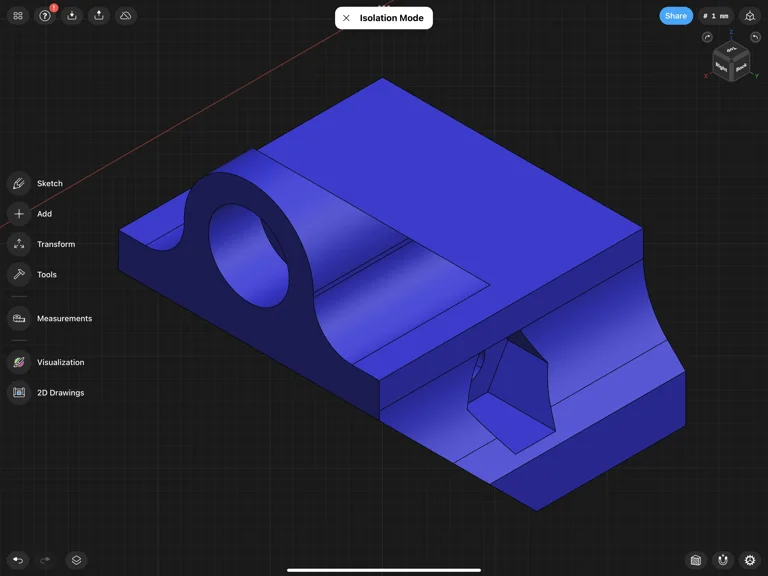This screenshot has height=576, width=768.
Task: Open the Sketch tools menu
Action: (19, 183)
